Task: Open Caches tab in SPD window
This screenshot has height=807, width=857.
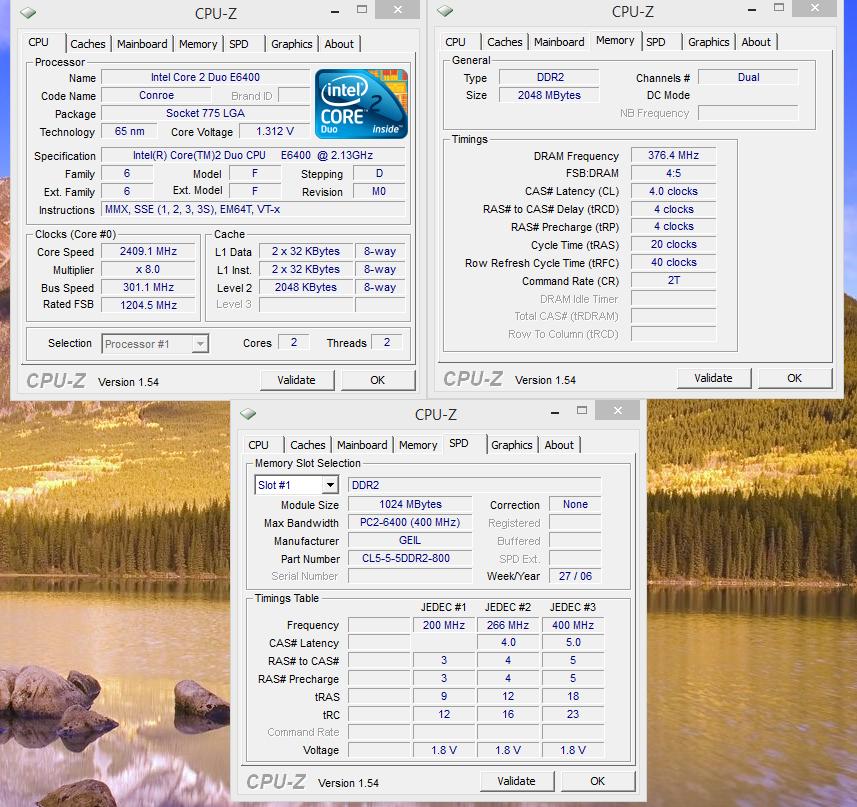Action: [x=308, y=445]
